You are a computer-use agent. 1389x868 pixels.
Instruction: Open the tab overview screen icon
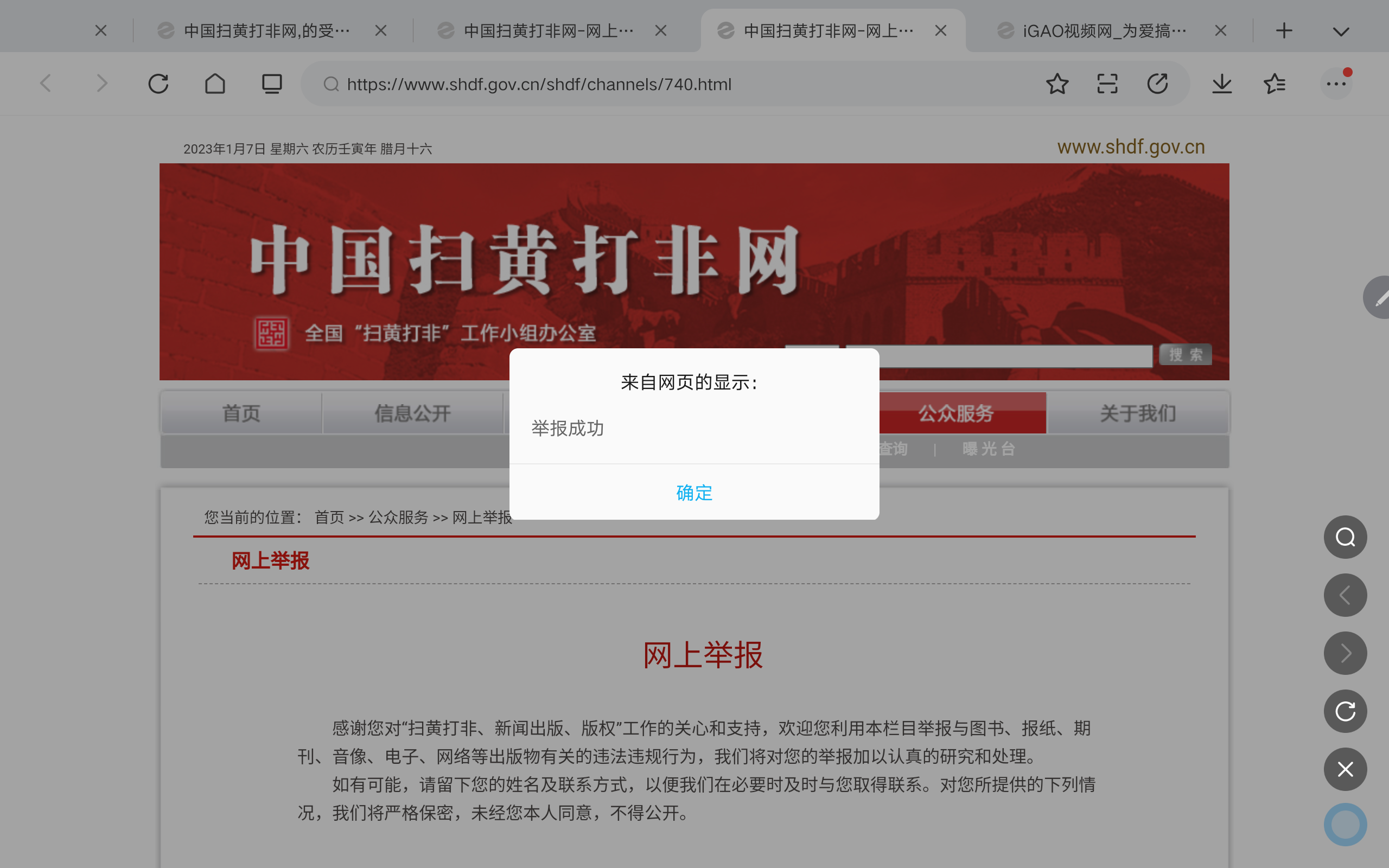click(272, 84)
